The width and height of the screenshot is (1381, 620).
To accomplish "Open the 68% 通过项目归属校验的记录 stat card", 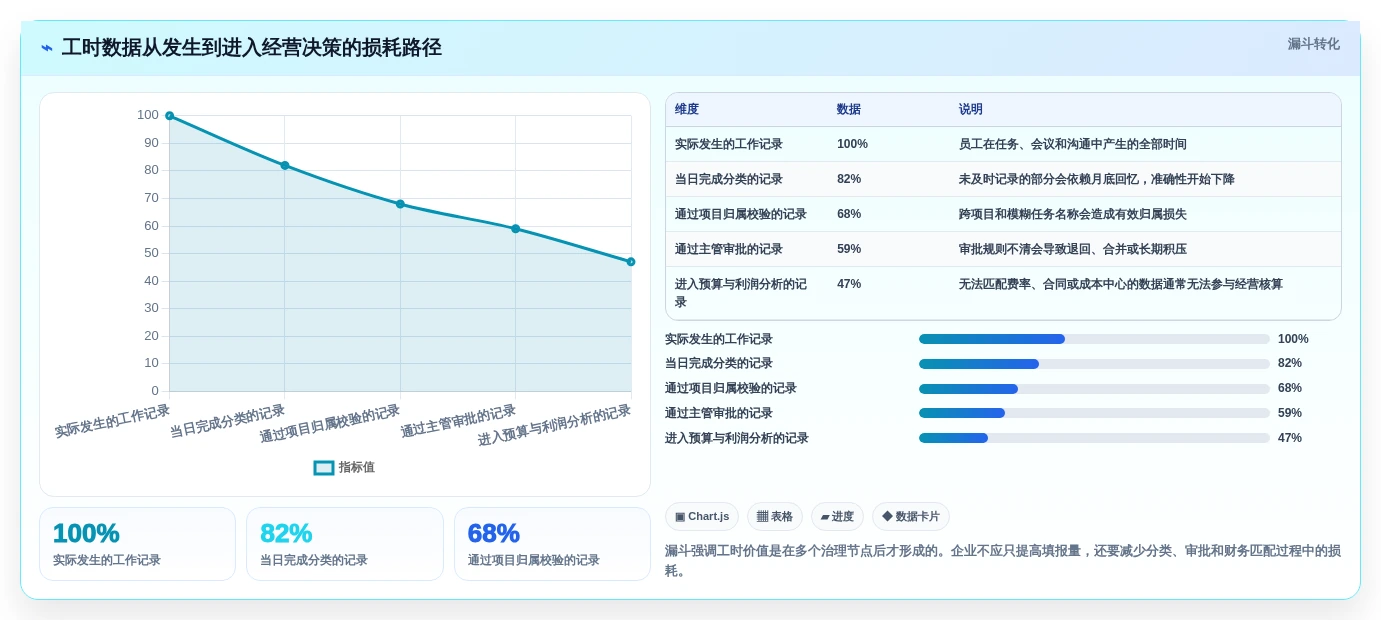I will [x=552, y=544].
